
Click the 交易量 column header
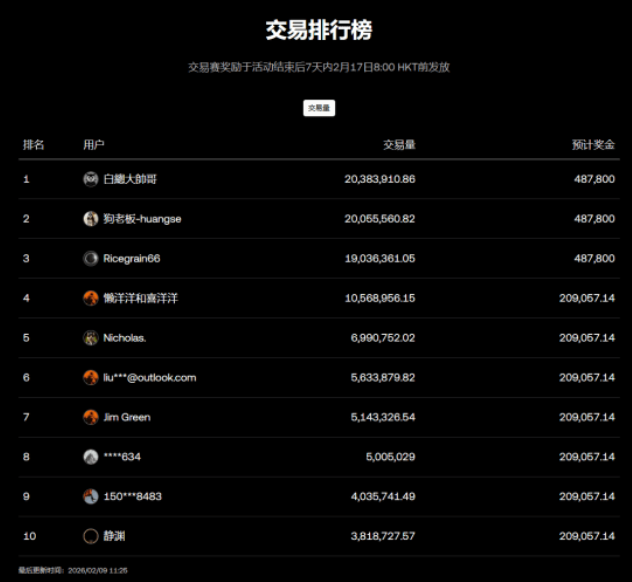pos(399,145)
